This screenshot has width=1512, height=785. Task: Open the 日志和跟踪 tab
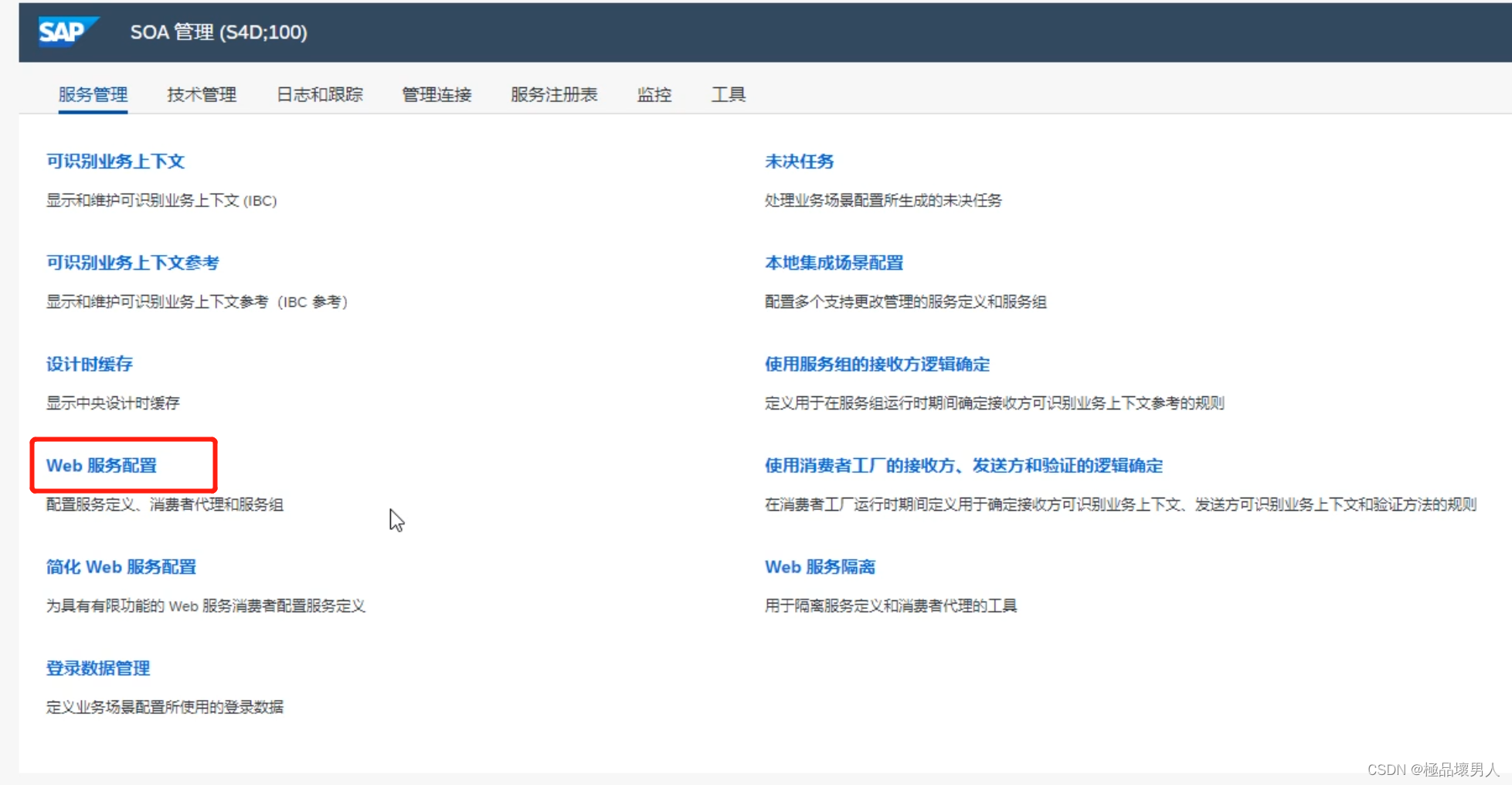click(320, 94)
